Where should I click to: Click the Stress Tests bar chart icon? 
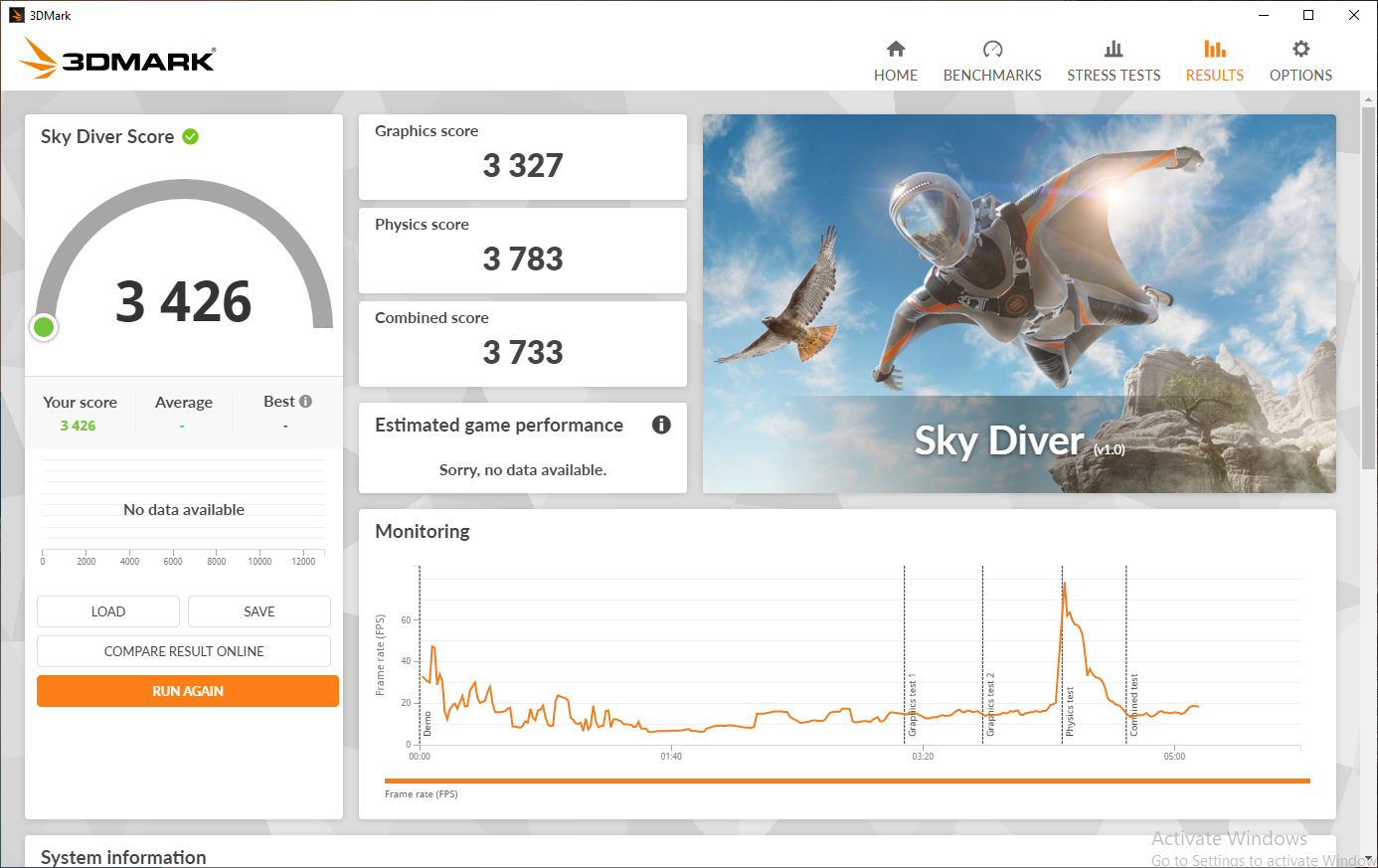coord(1114,49)
